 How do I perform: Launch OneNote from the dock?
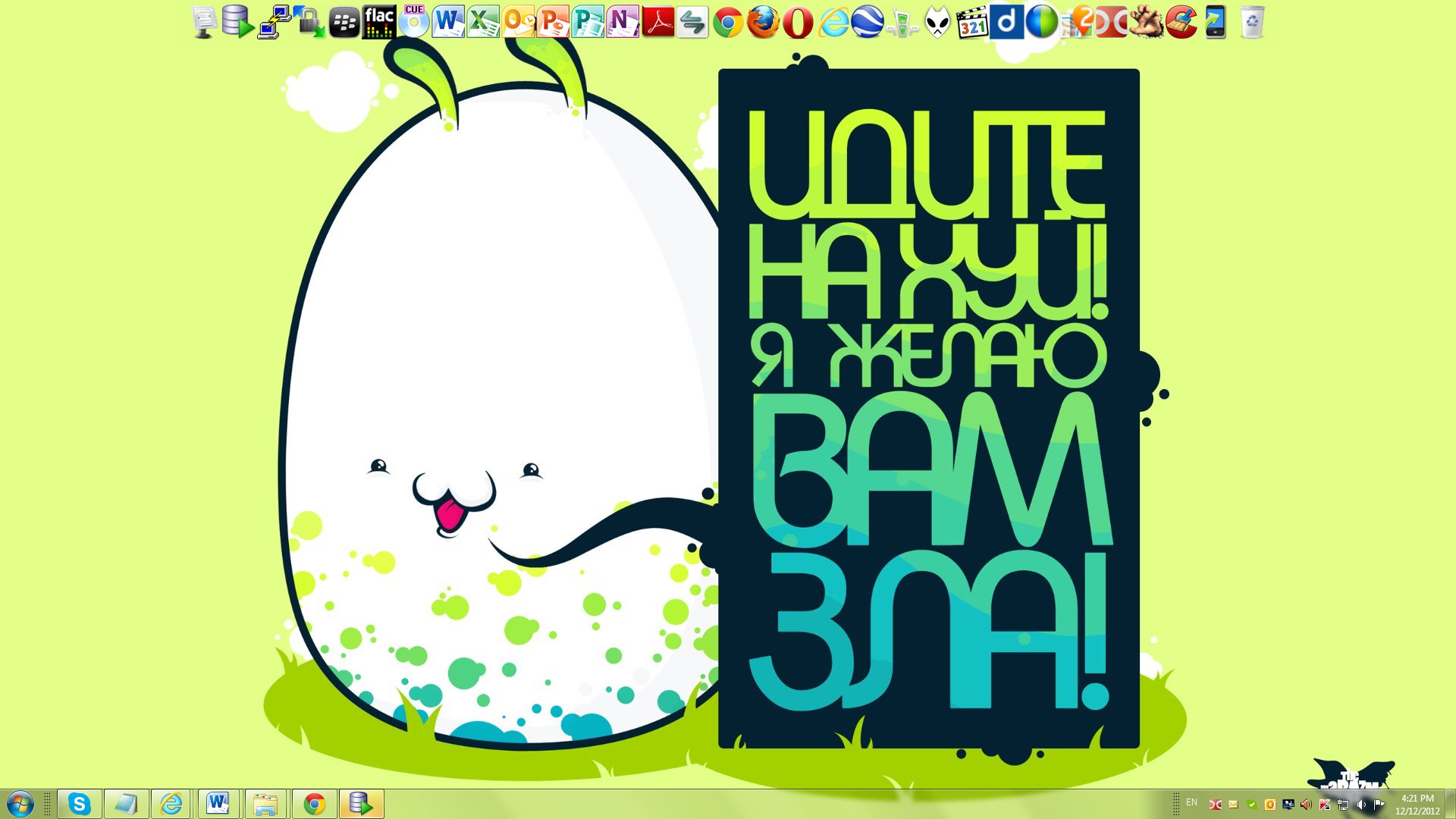coord(623,21)
